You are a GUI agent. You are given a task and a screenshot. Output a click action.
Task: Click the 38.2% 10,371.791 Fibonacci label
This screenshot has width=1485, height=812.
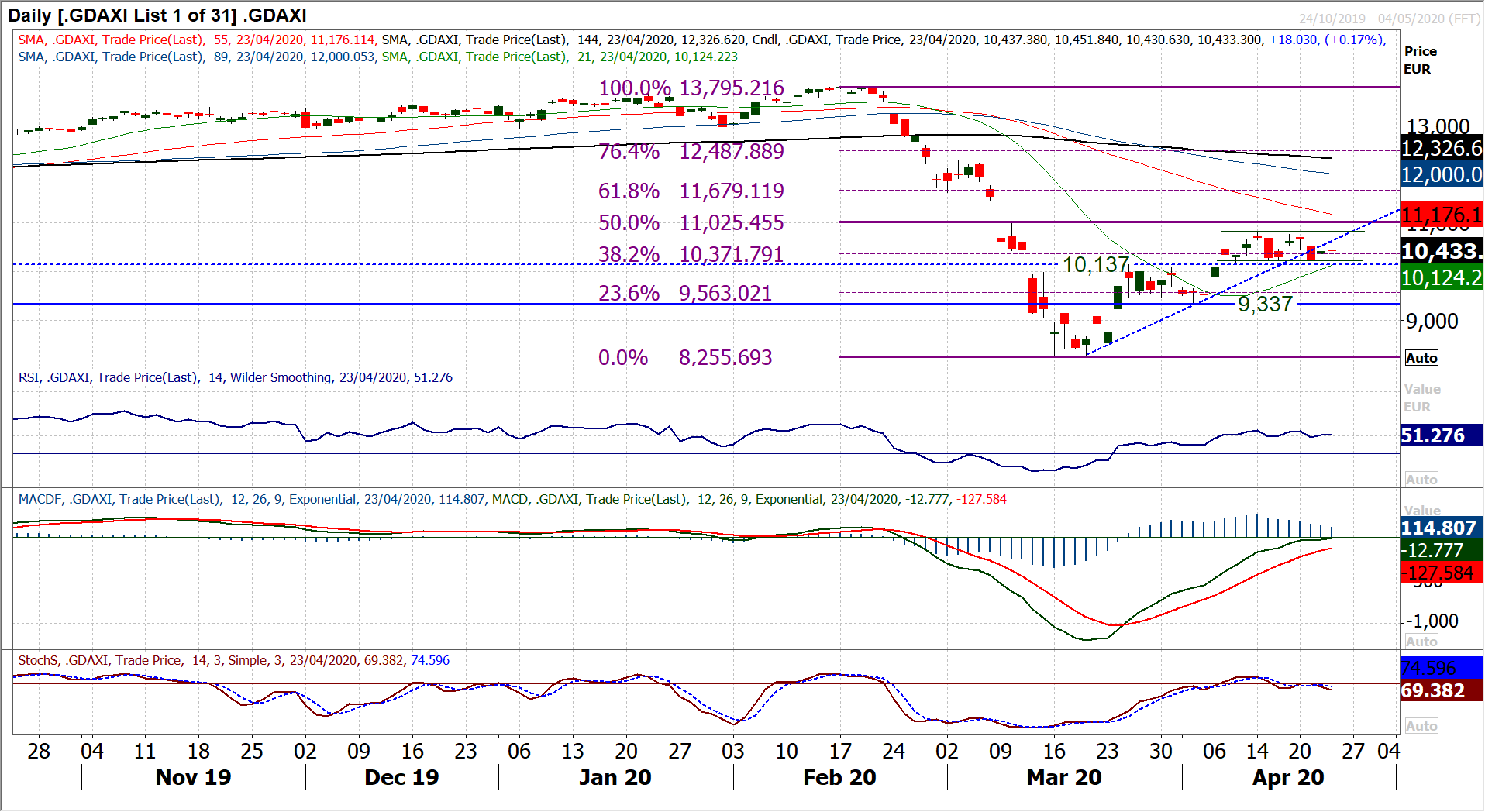(x=691, y=254)
